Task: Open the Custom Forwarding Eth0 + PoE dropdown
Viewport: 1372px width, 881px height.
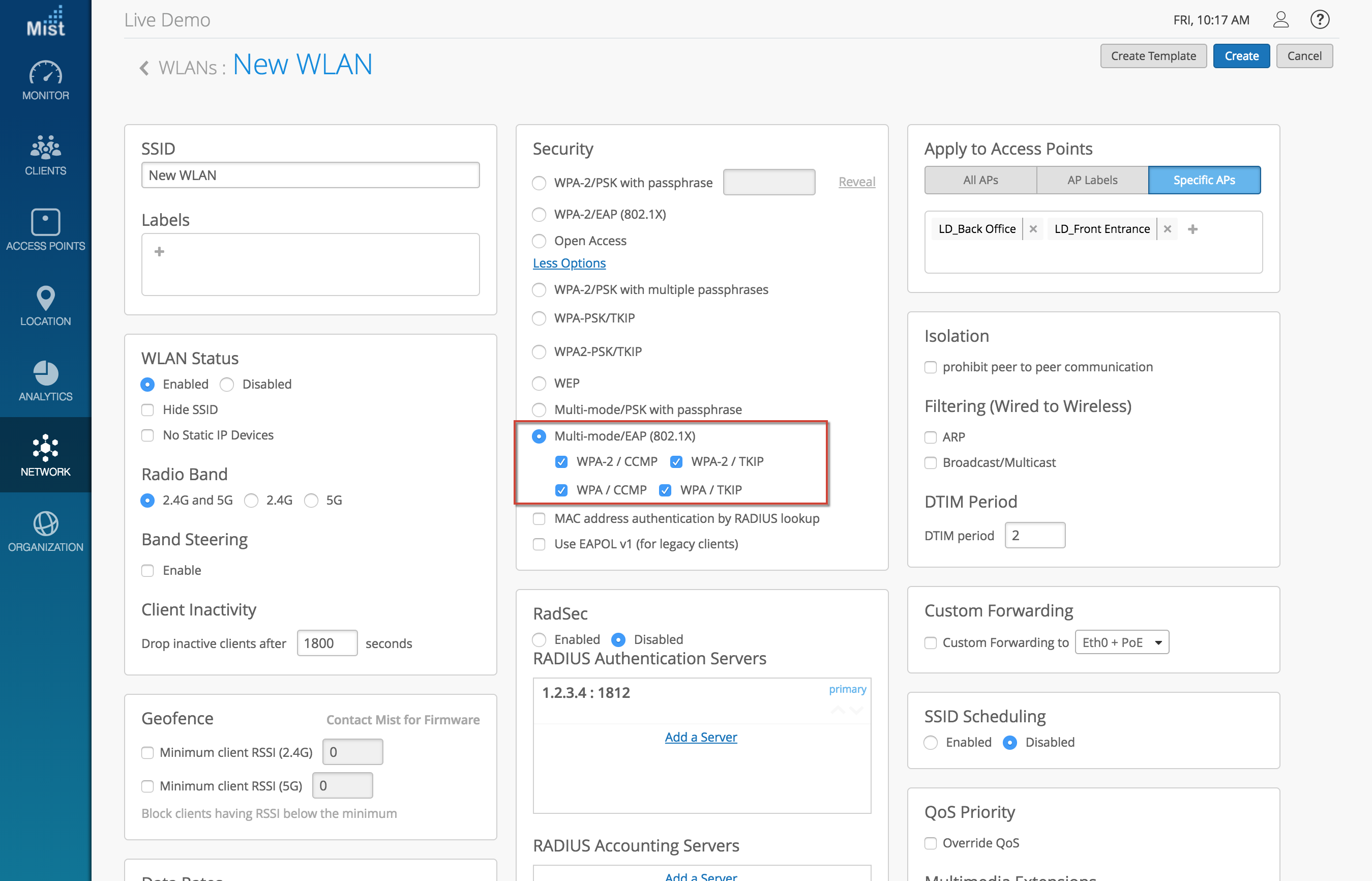Action: (x=1121, y=642)
